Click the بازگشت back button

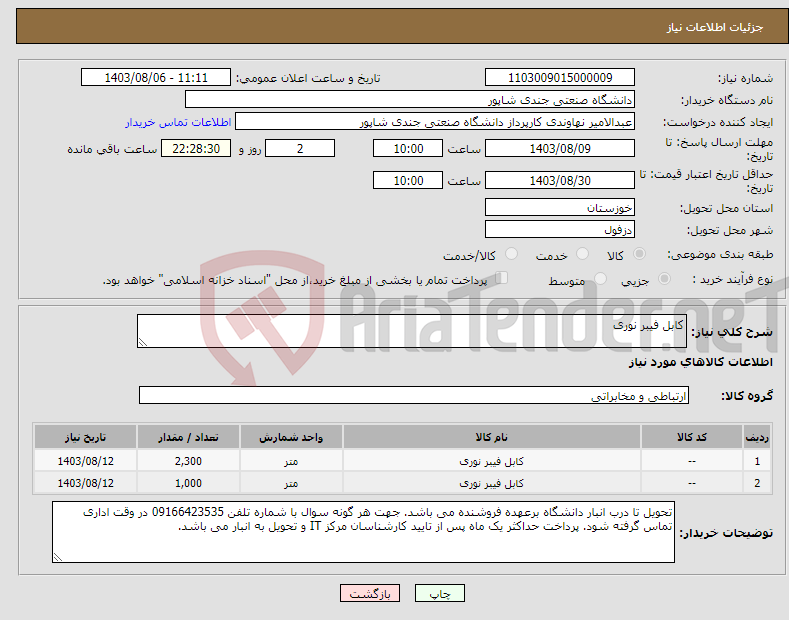click(x=370, y=593)
